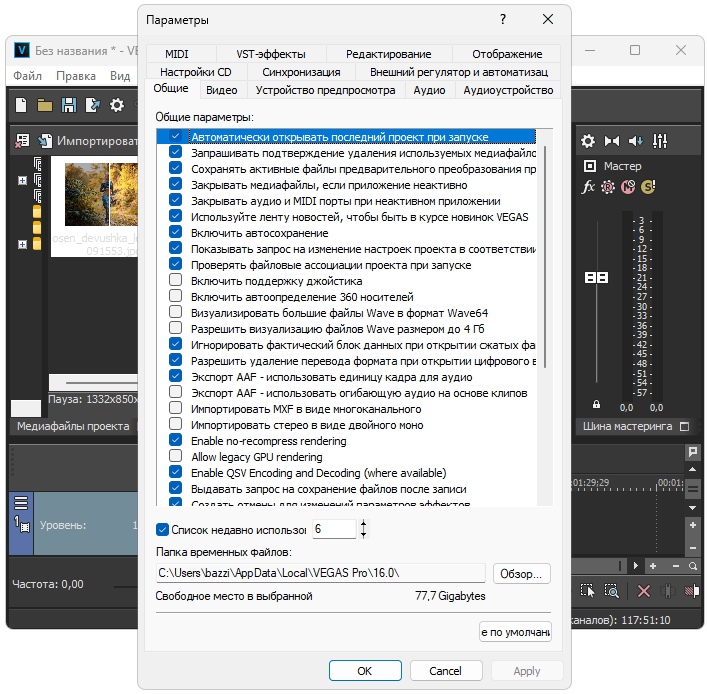Uncheck 'Включить автосохранение' option
This screenshot has width=707, height=694.
(x=176, y=233)
